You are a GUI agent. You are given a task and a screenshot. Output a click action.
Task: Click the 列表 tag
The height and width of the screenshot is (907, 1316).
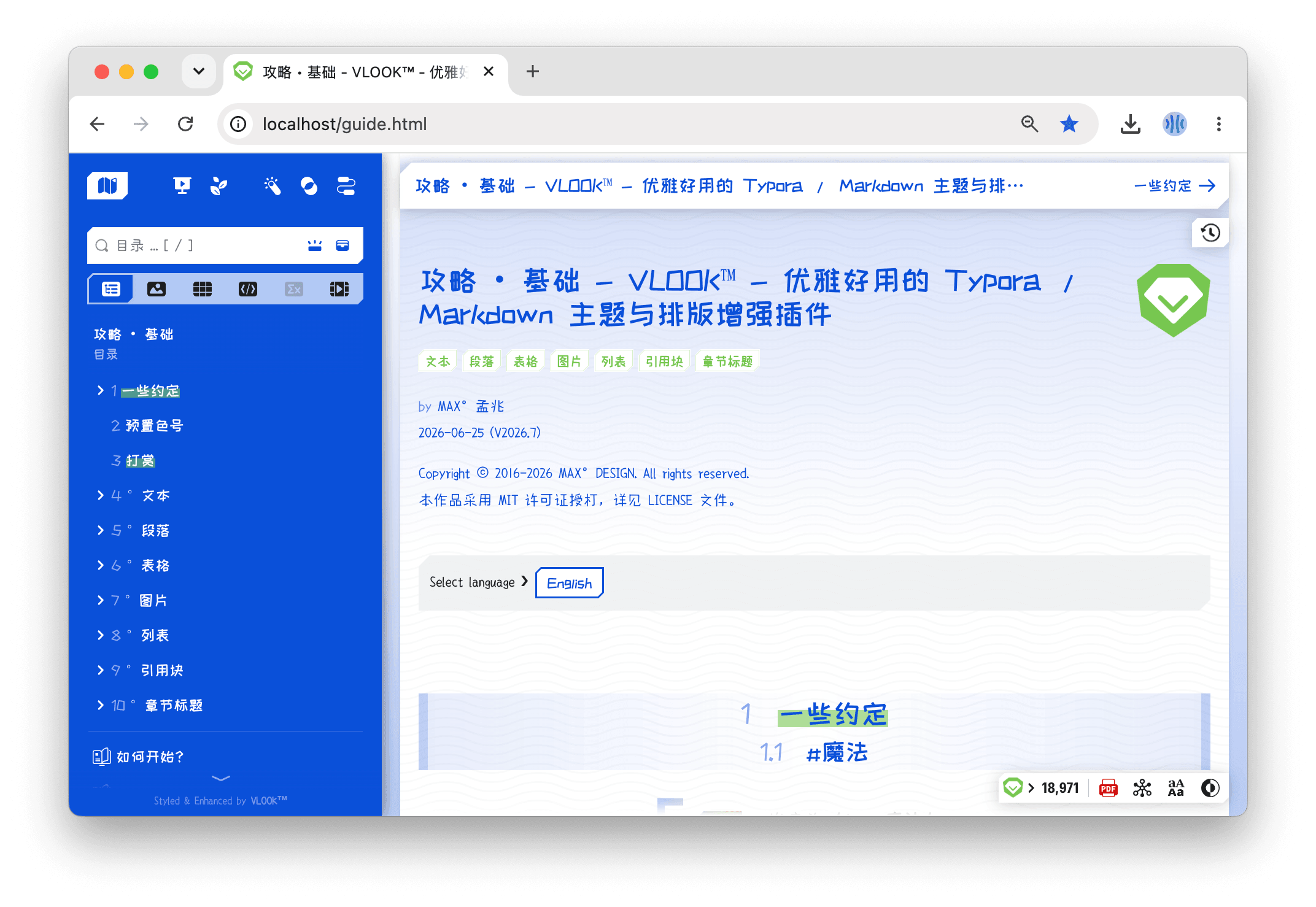(x=613, y=361)
